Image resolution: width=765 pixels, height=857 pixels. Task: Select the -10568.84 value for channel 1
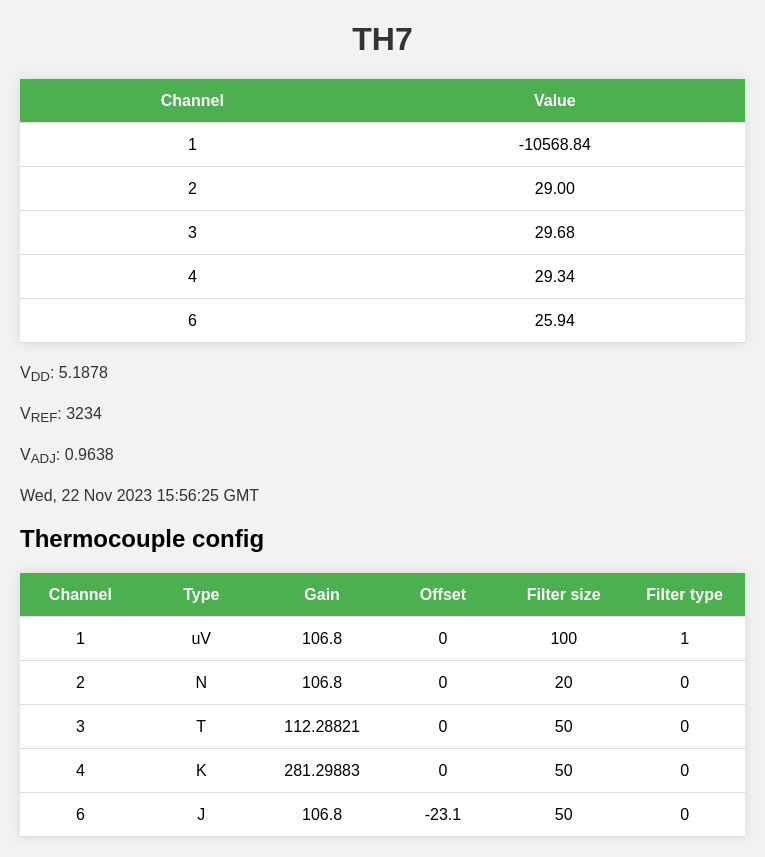pos(554,145)
